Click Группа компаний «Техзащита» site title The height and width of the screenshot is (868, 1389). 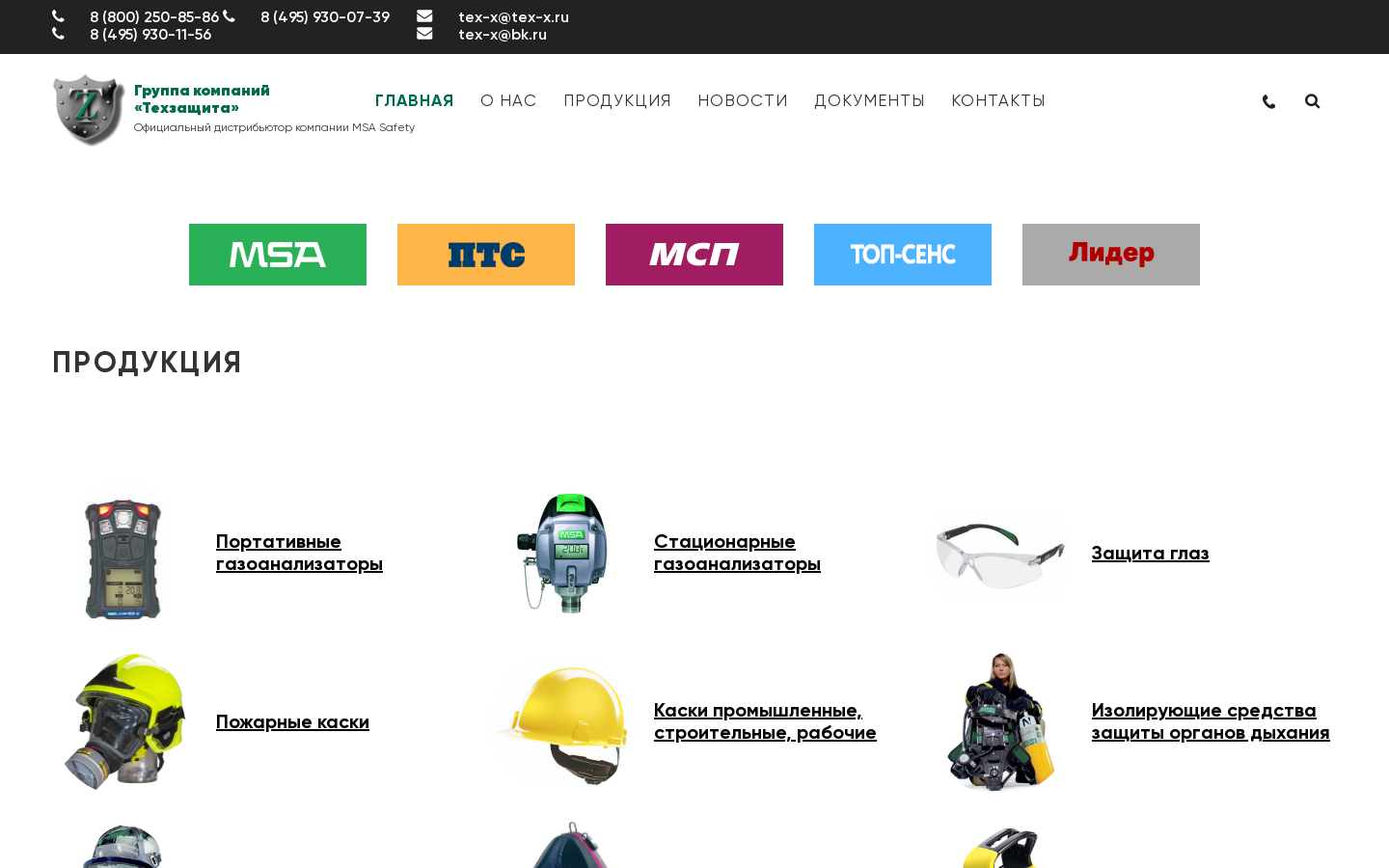202,99
